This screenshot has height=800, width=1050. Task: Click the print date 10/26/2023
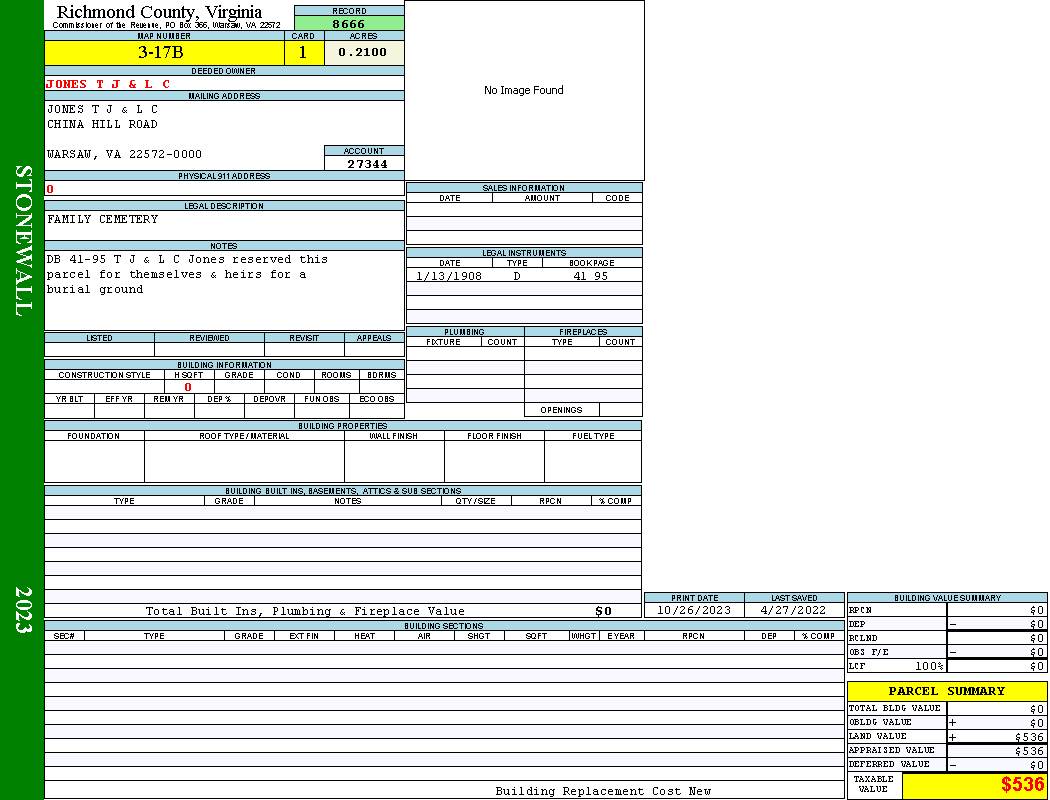coord(694,610)
